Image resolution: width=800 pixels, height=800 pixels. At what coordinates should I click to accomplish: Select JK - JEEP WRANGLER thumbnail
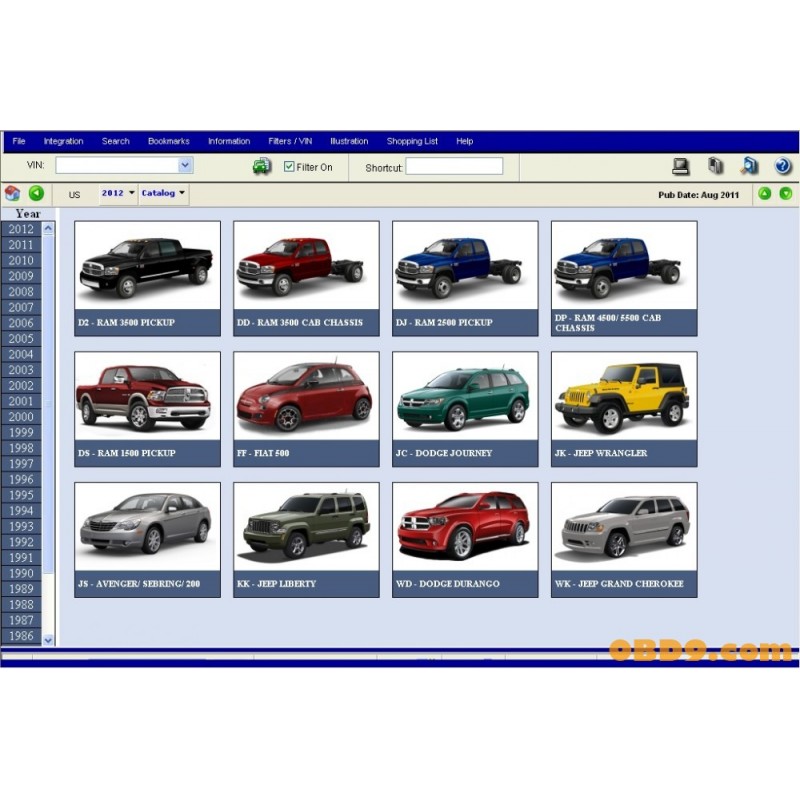624,409
